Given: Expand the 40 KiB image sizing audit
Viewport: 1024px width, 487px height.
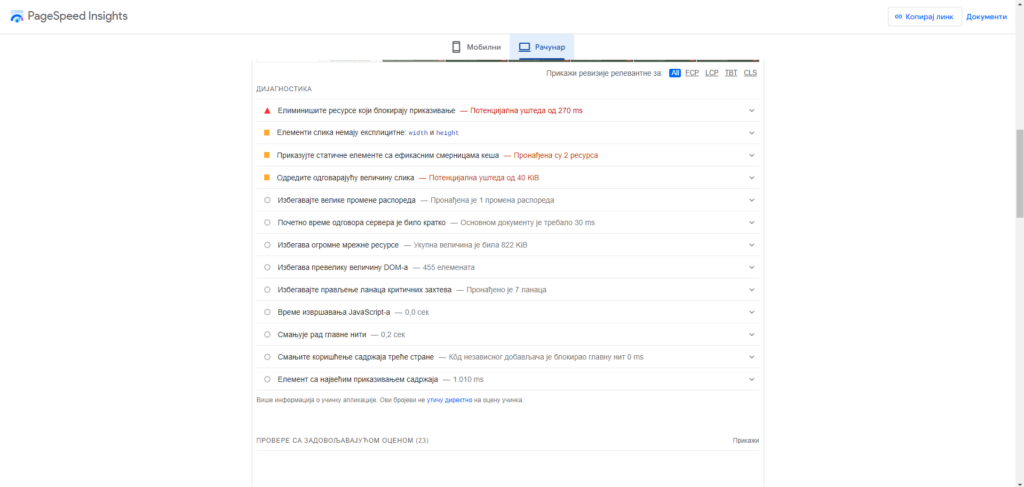Looking at the screenshot, I should pos(752,177).
